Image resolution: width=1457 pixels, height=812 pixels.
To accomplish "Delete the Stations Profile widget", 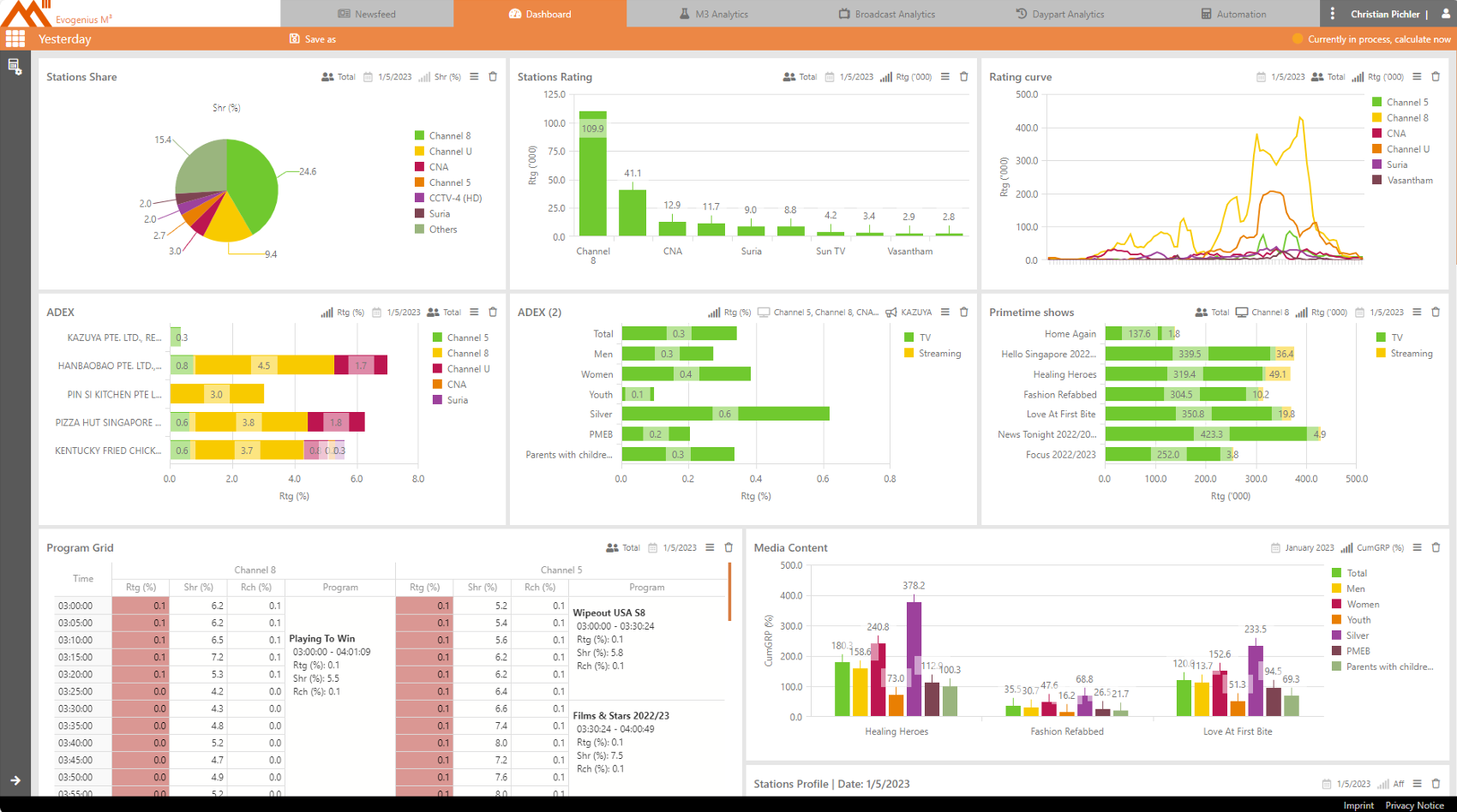I will tap(1436, 783).
